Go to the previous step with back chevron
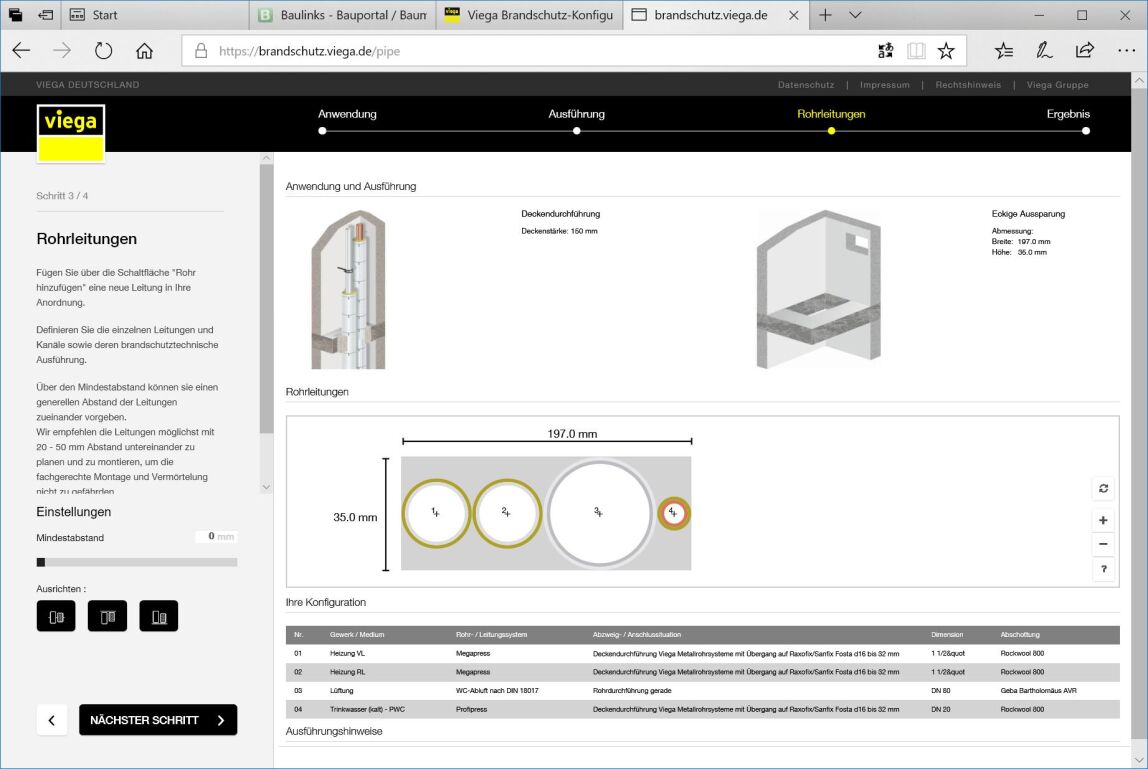The image size is (1148, 769). (51, 720)
